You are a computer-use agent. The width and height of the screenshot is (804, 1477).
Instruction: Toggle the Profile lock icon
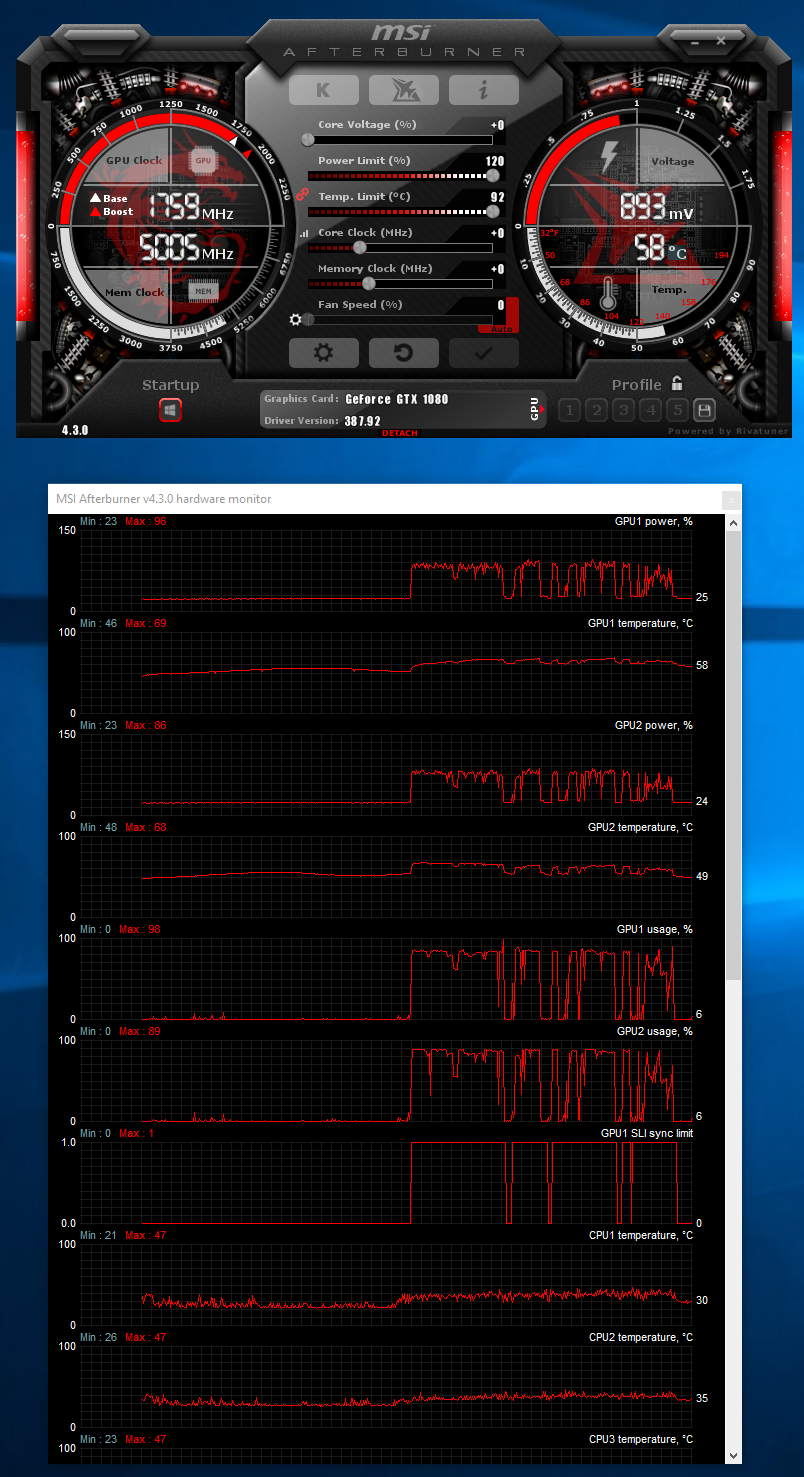point(677,383)
